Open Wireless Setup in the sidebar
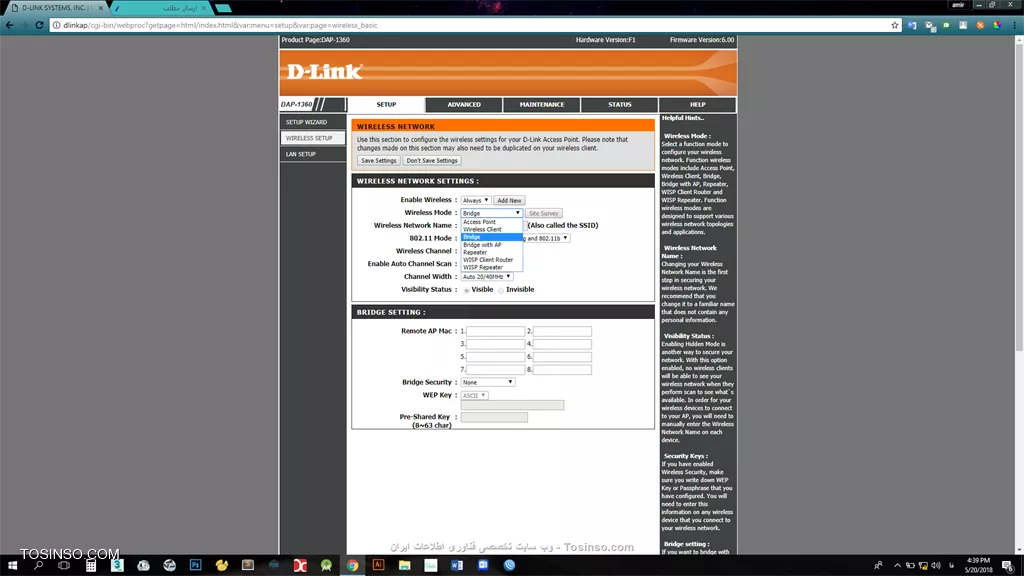The height and width of the screenshot is (576, 1024). [313, 138]
